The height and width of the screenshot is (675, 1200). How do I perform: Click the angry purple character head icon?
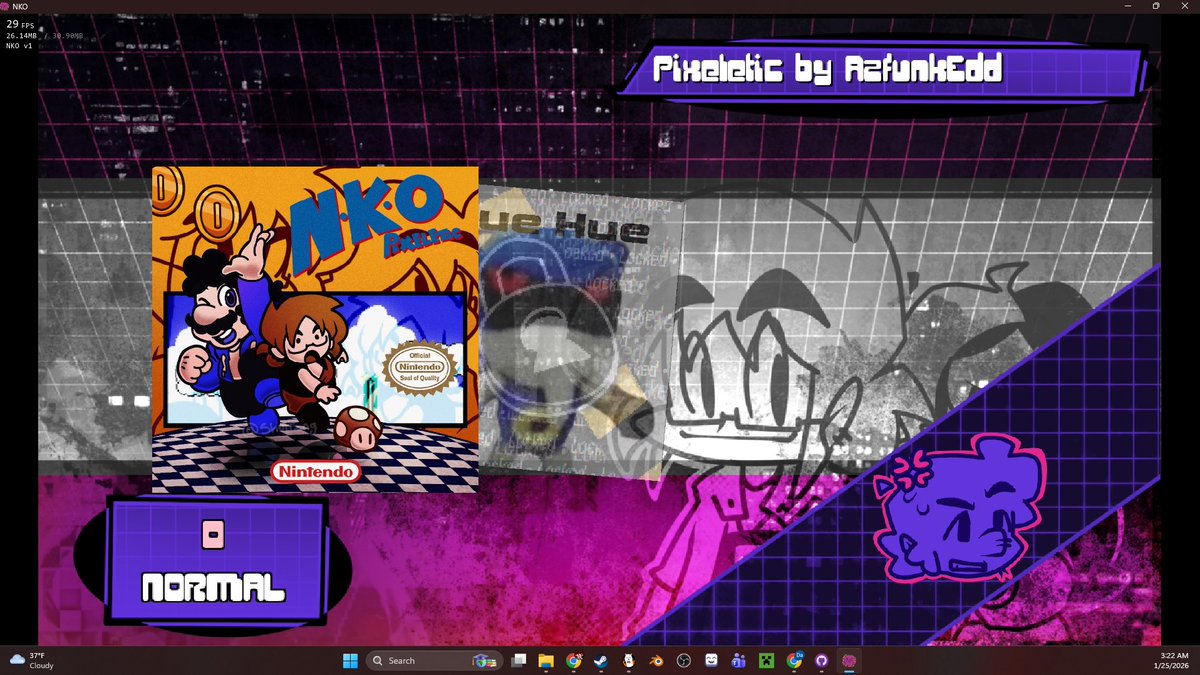point(959,510)
